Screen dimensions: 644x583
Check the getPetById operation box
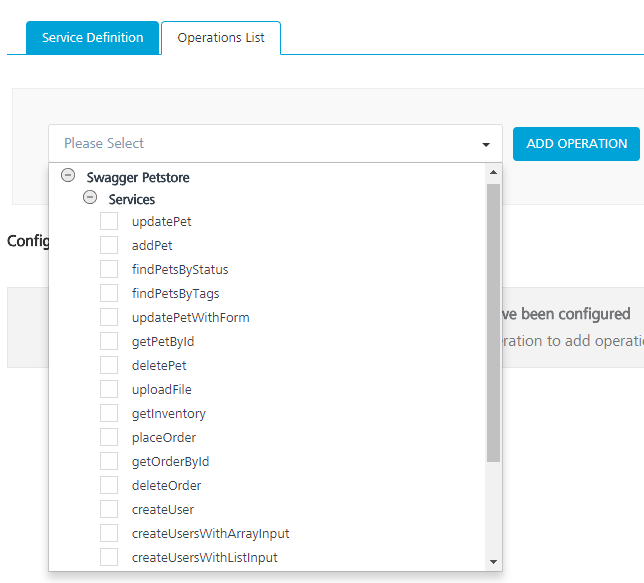[109, 341]
